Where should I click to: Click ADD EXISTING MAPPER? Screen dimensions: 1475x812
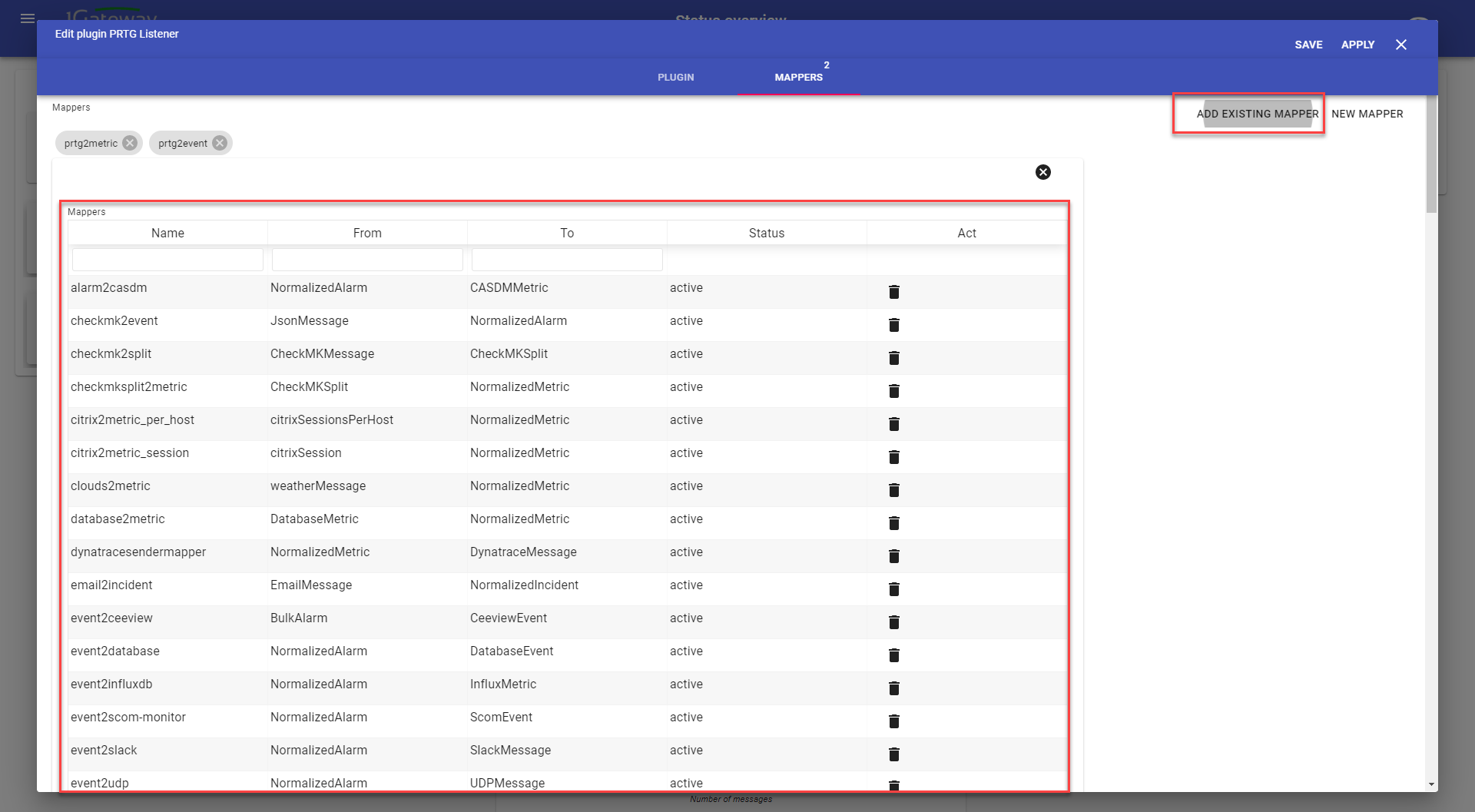point(1258,114)
